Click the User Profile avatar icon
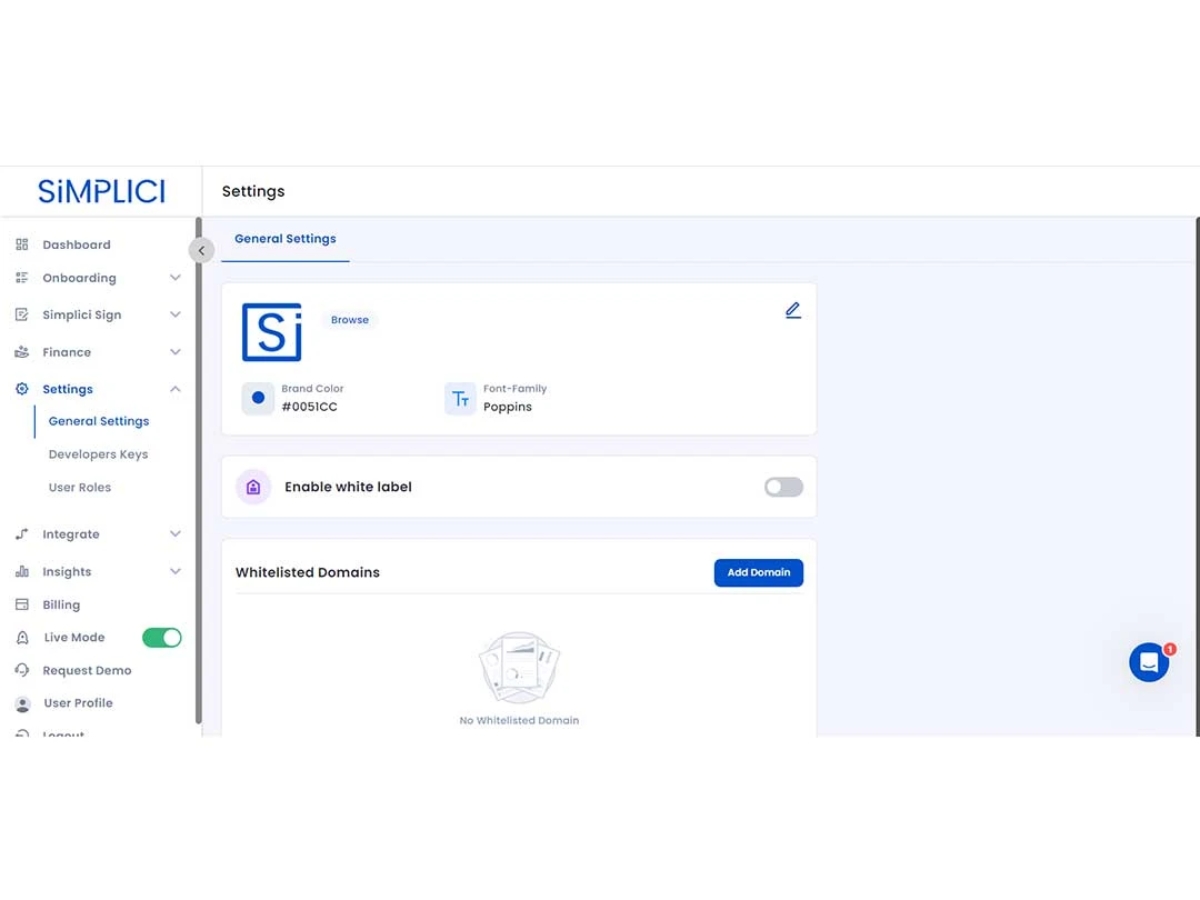Image resolution: width=1200 pixels, height=900 pixels. click(x=22, y=704)
